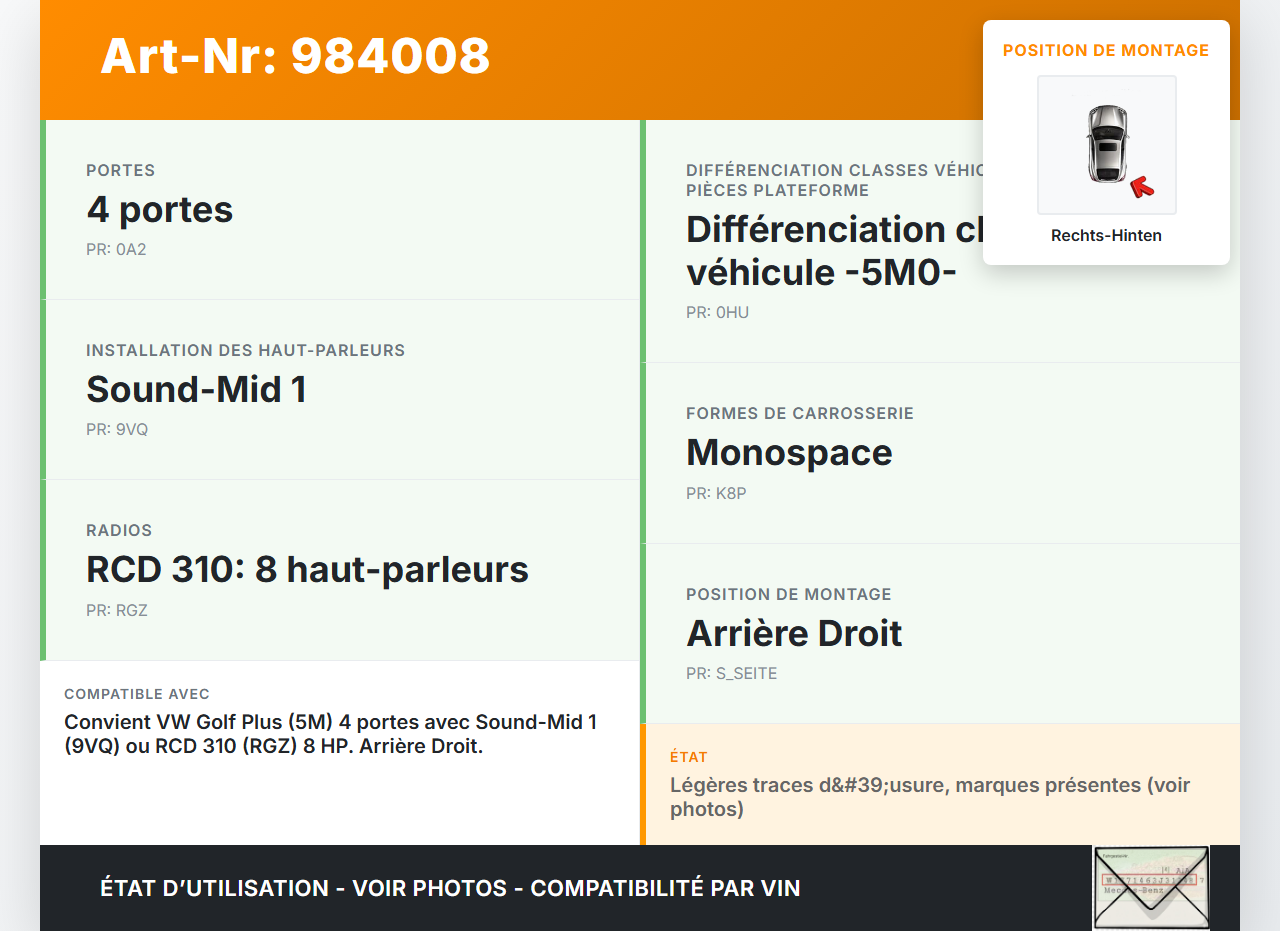Select the "4 portes" value
Screen dimensions: 1280x931
point(160,210)
